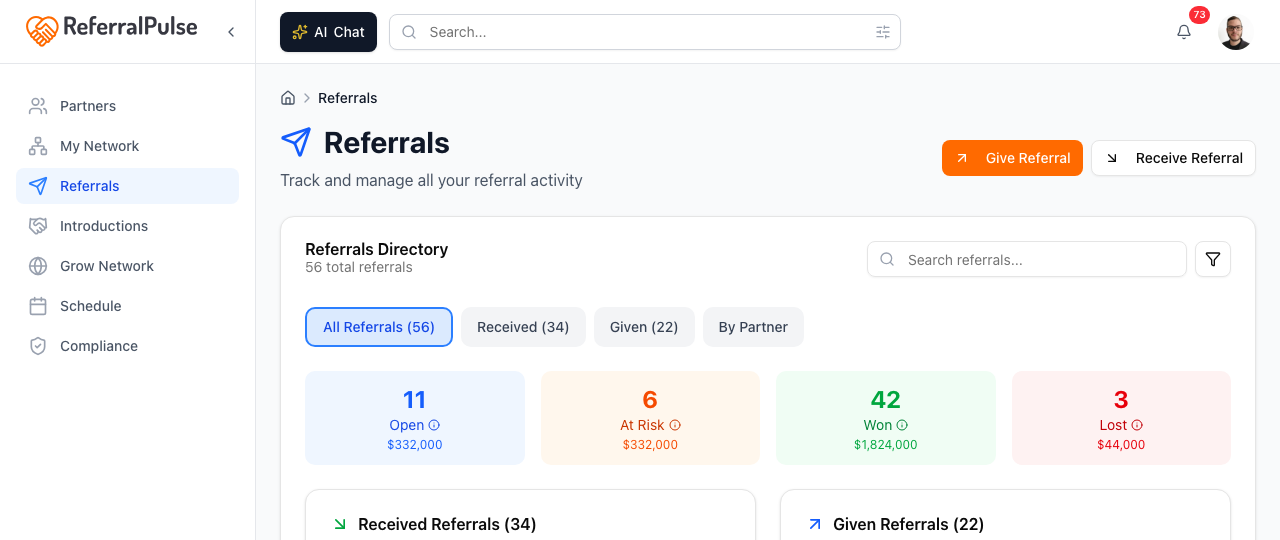The image size is (1280, 540).
Task: Open the Partners page
Action: click(127, 106)
